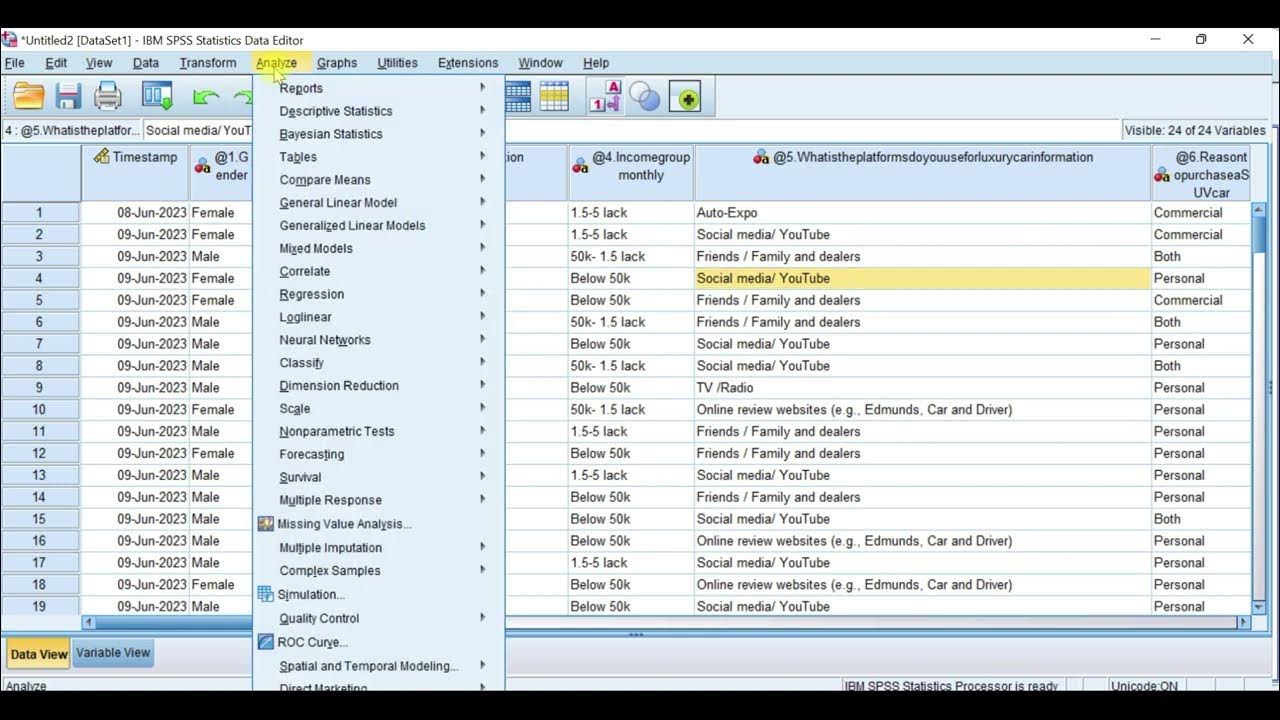
Task: Select the Data View tab
Action: [39, 655]
